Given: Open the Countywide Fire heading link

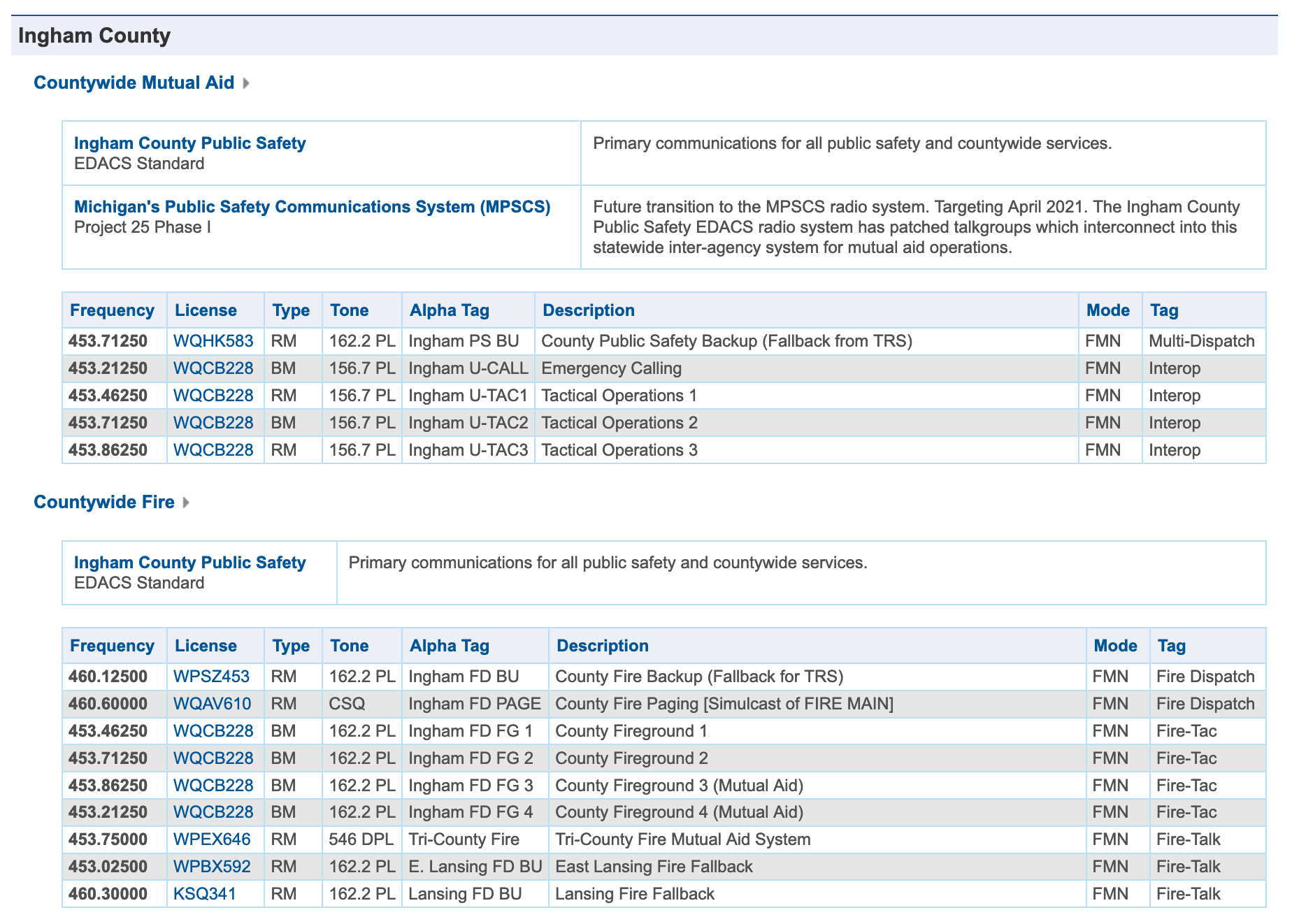Looking at the screenshot, I should point(104,502).
